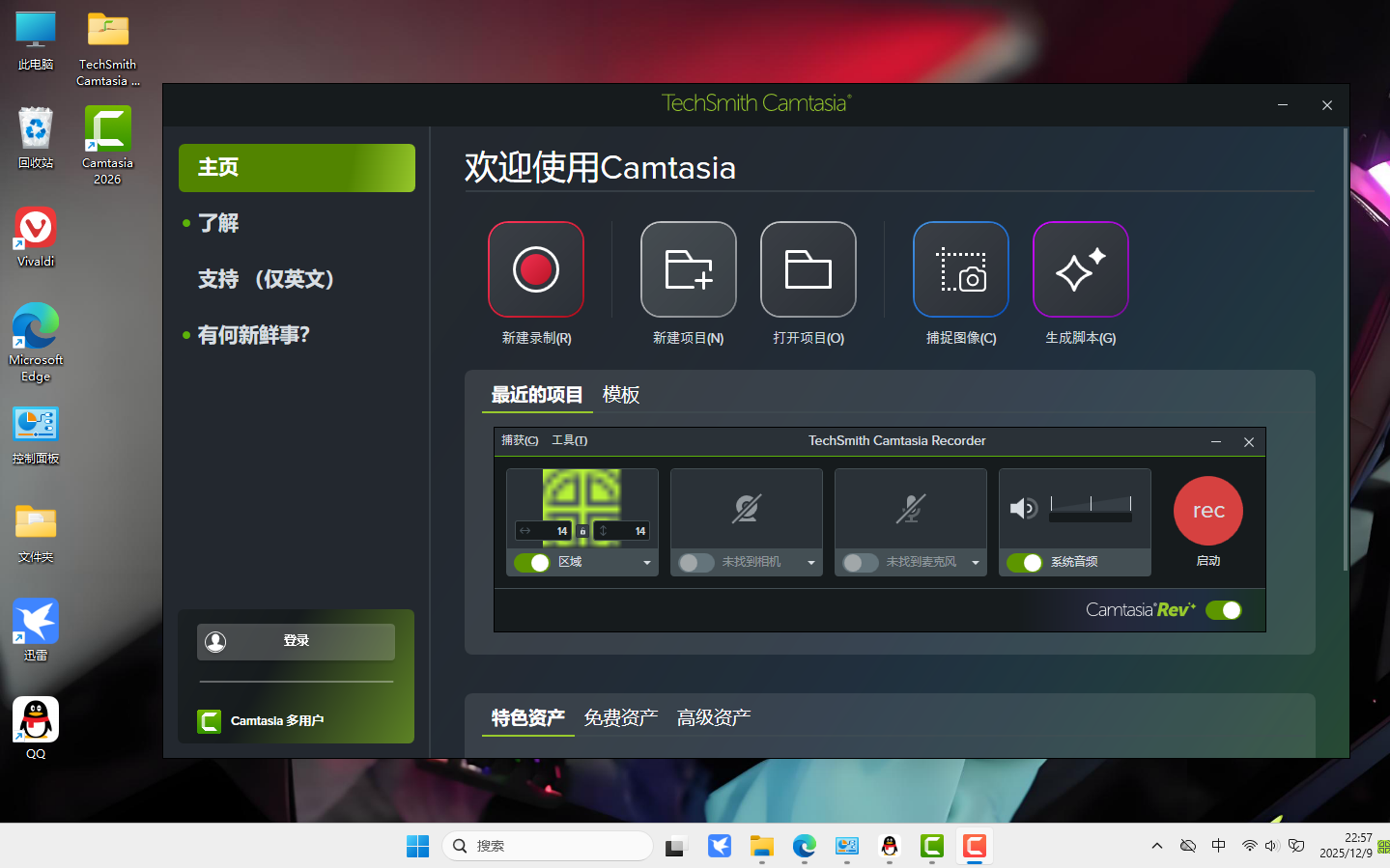Click the system audio level meter

pos(1091,508)
